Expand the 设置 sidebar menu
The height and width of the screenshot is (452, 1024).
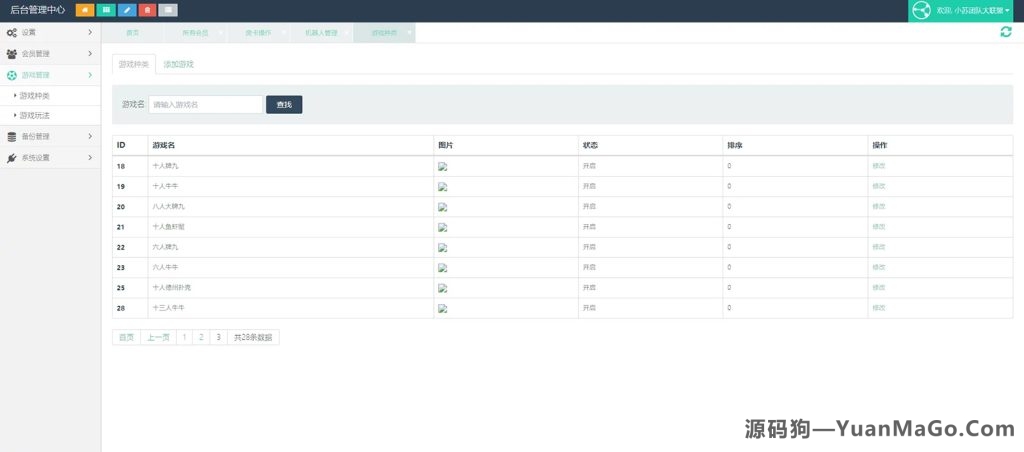click(x=50, y=33)
